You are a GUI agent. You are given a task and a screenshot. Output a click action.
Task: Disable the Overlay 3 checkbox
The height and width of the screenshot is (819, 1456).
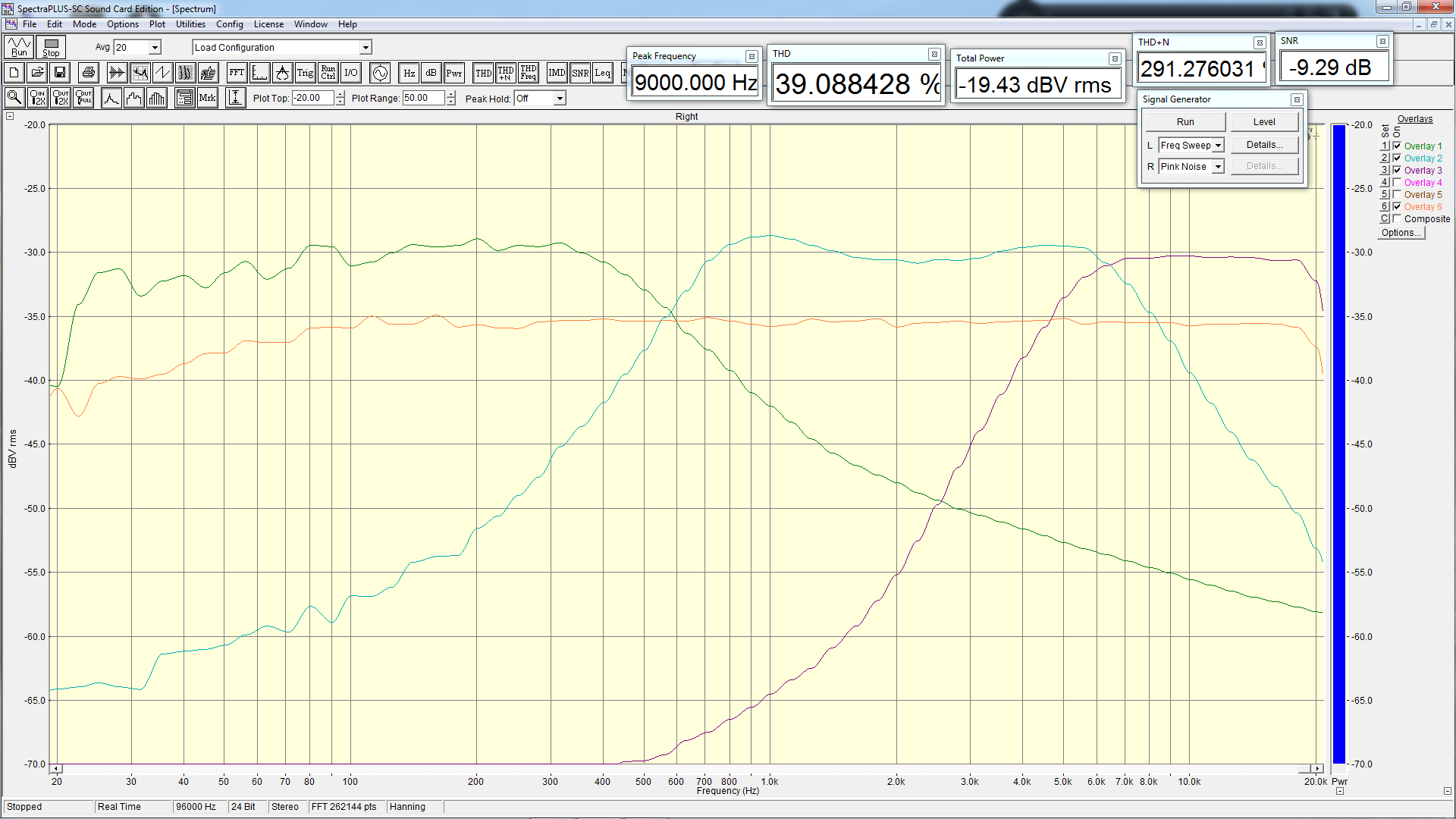click(x=1397, y=170)
